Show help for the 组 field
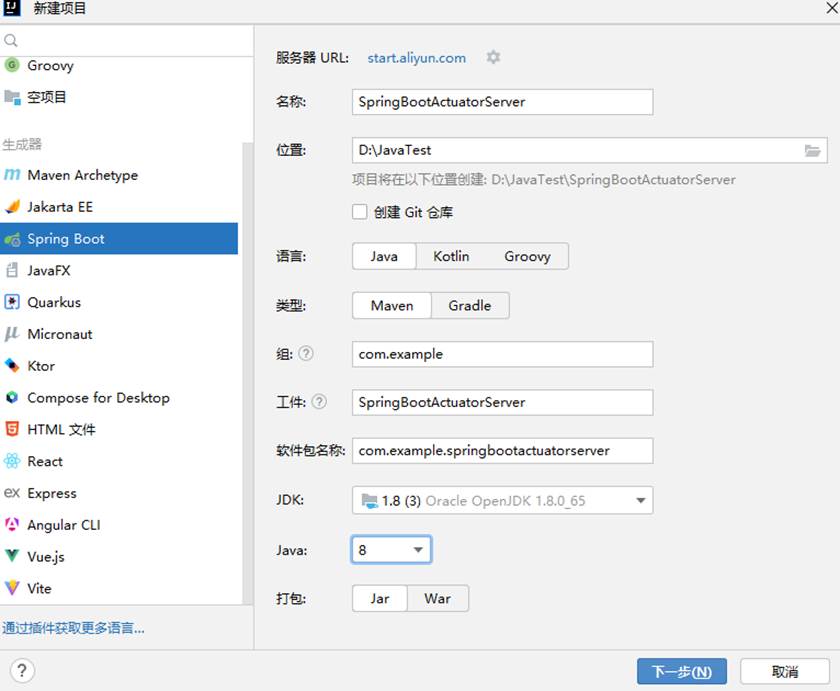 (x=305, y=354)
